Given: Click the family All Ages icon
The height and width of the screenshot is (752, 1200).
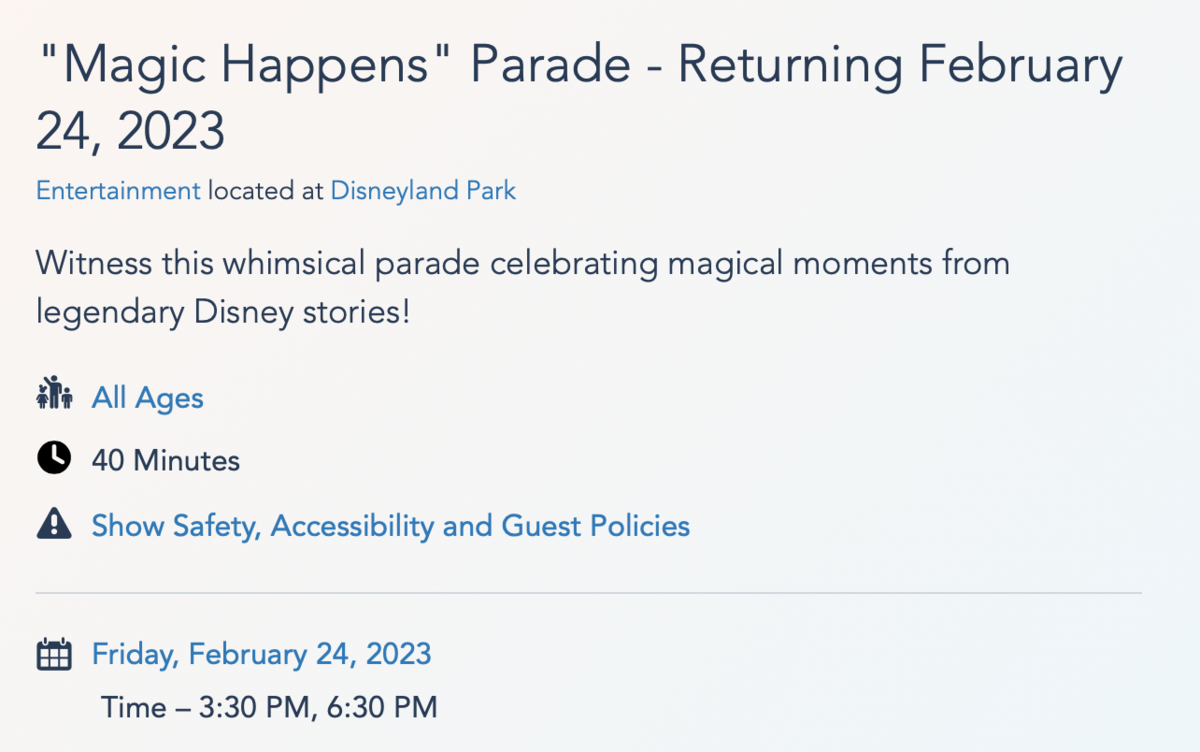Looking at the screenshot, I should pos(54,397).
